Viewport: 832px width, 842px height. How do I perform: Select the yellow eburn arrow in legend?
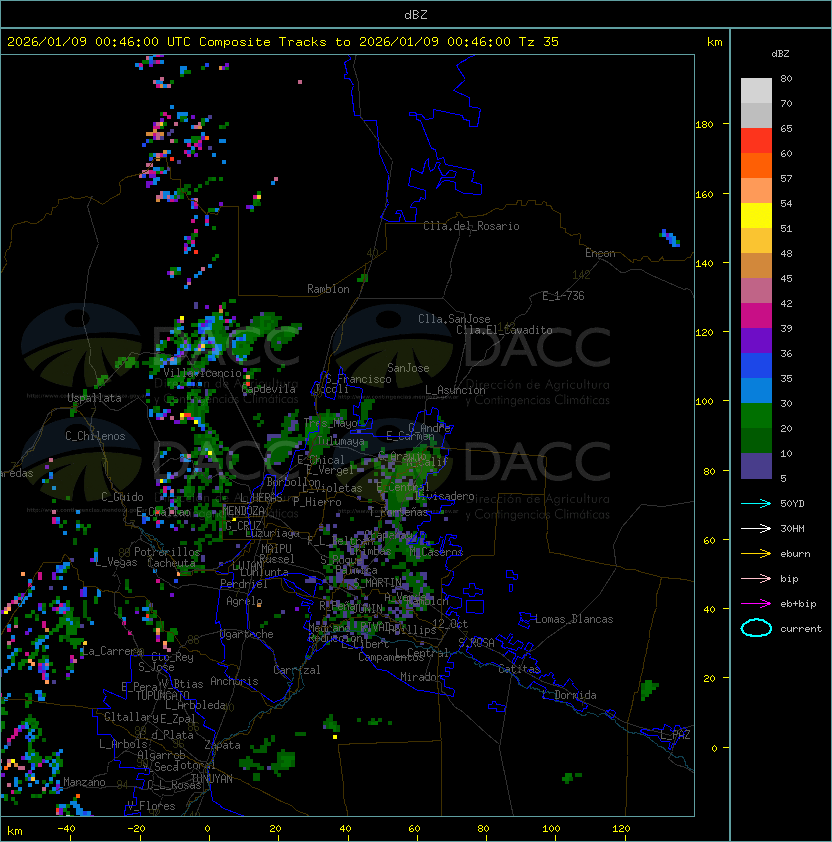tap(756, 554)
